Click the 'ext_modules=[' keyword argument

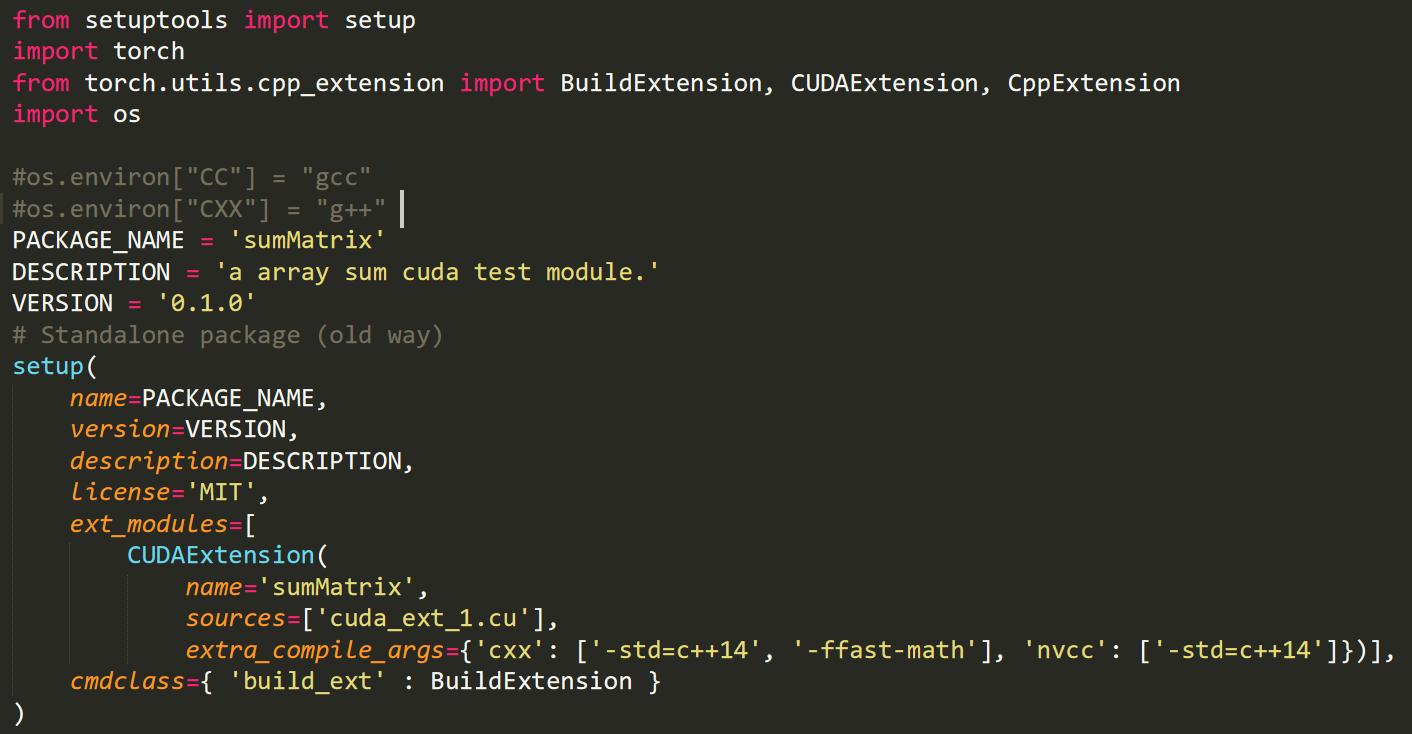coord(164,524)
